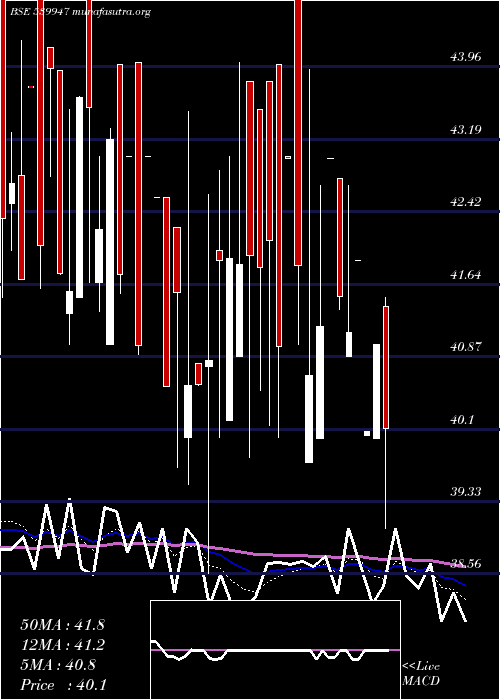Click inside the Live MACD inset chart

[275, 650]
